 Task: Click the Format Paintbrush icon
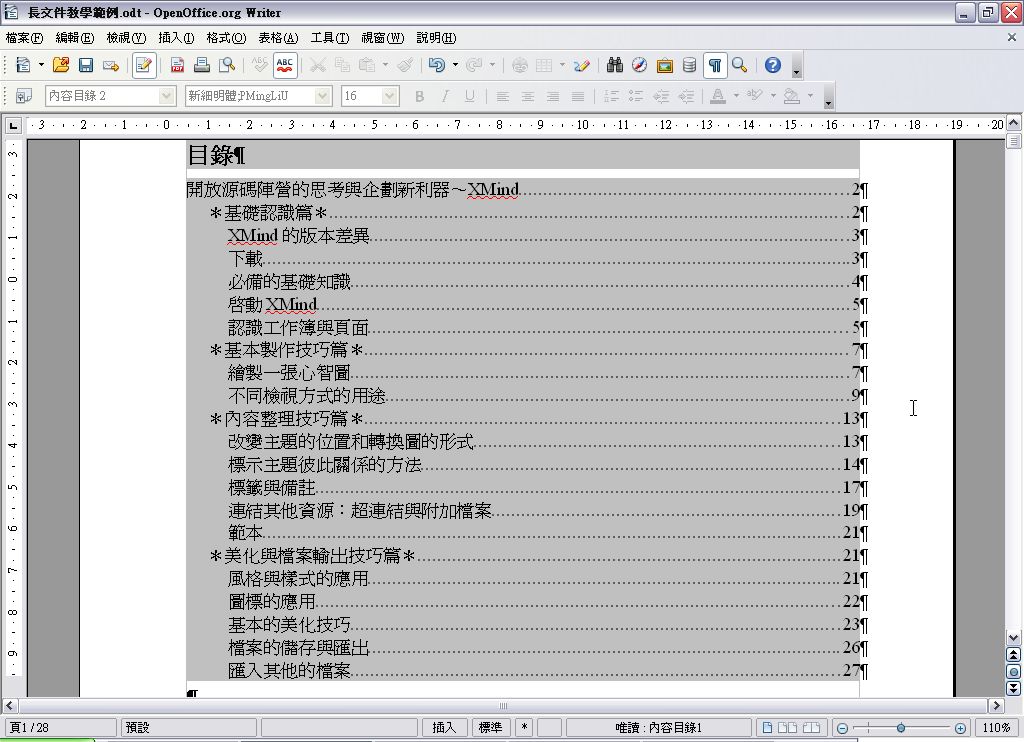pyautogui.click(x=405, y=65)
